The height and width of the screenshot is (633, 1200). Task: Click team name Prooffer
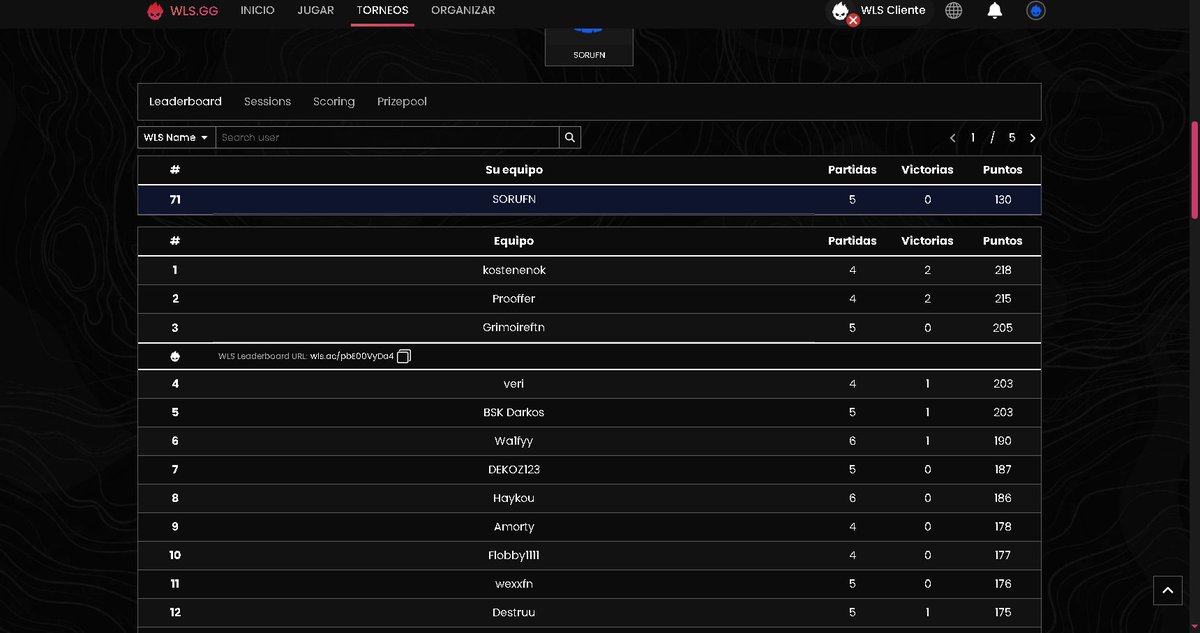(x=514, y=298)
